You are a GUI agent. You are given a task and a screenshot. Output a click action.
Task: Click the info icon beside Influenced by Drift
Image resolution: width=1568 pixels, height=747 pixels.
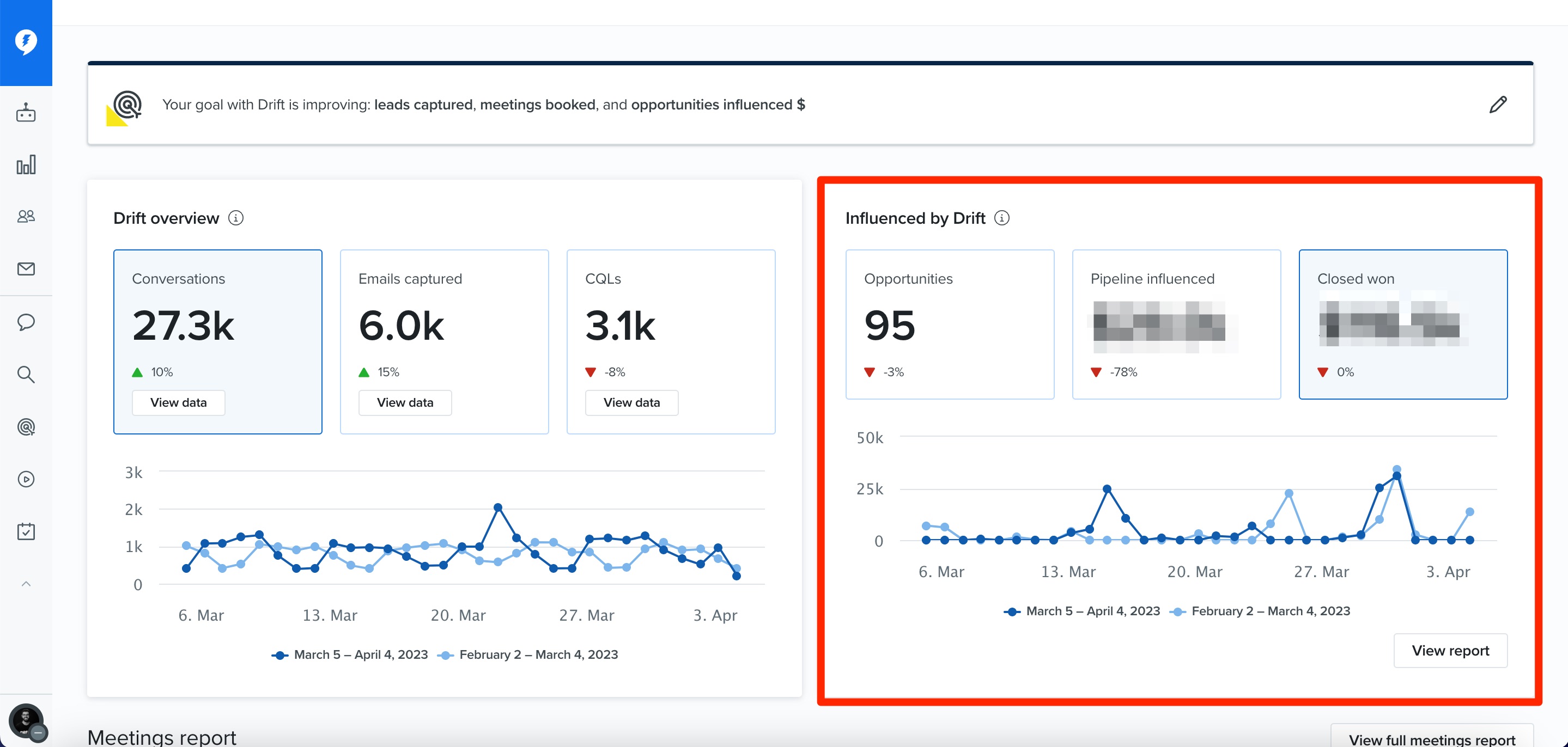(1002, 218)
